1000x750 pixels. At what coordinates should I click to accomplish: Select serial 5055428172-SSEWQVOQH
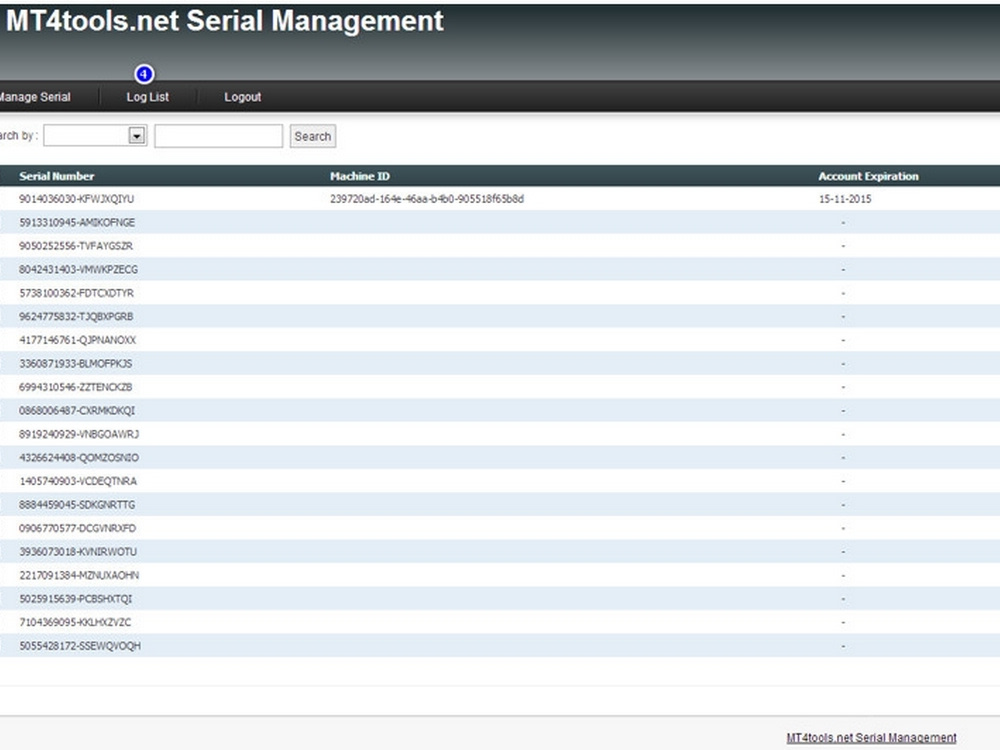click(80, 646)
